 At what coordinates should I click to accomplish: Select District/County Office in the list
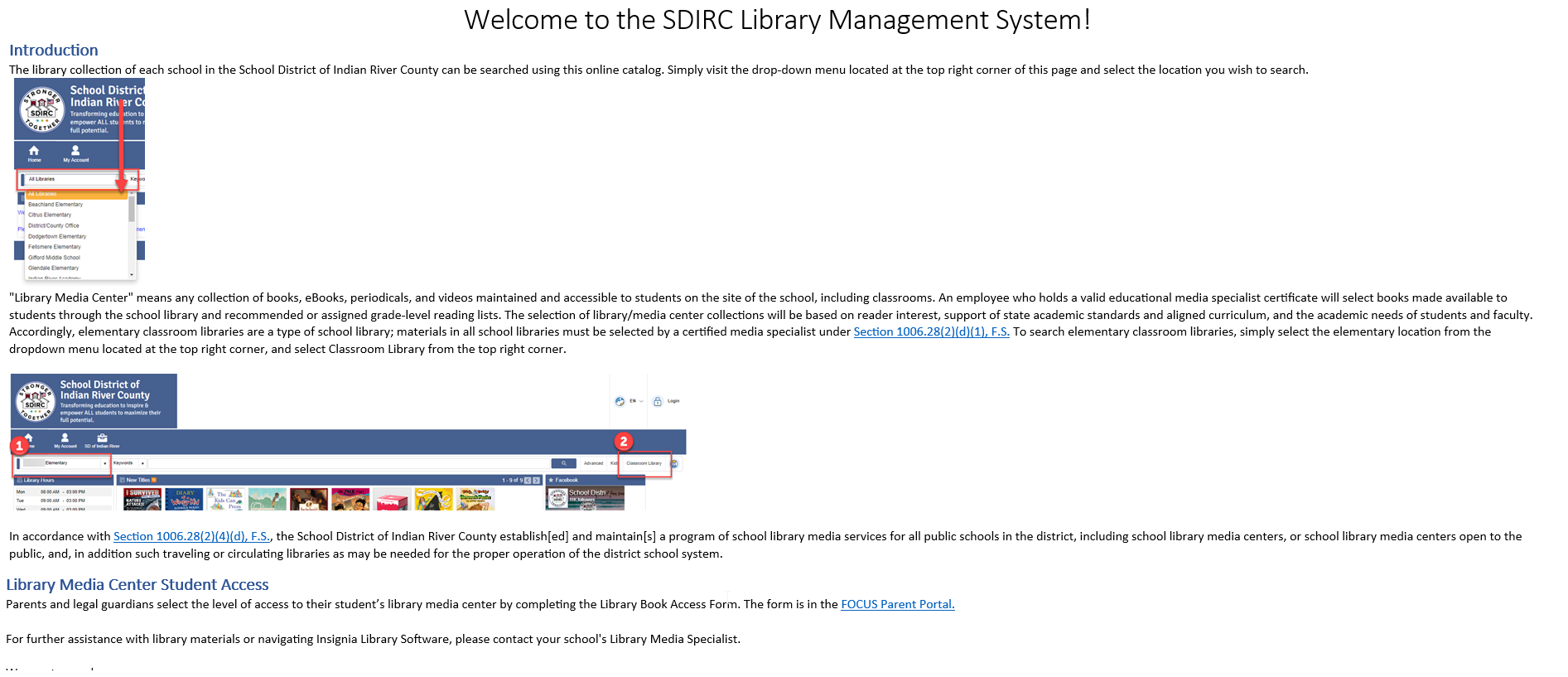[x=54, y=225]
